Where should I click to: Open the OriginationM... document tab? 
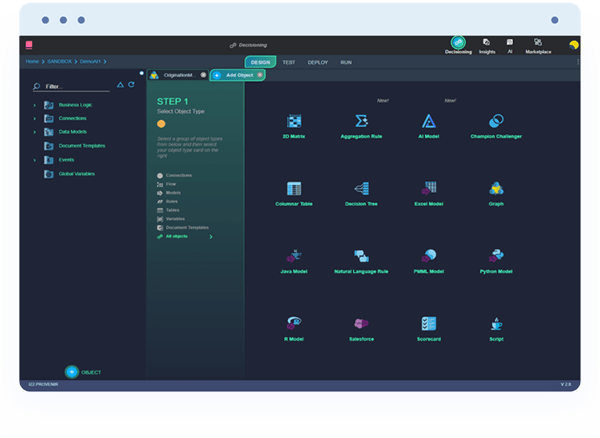[x=178, y=75]
